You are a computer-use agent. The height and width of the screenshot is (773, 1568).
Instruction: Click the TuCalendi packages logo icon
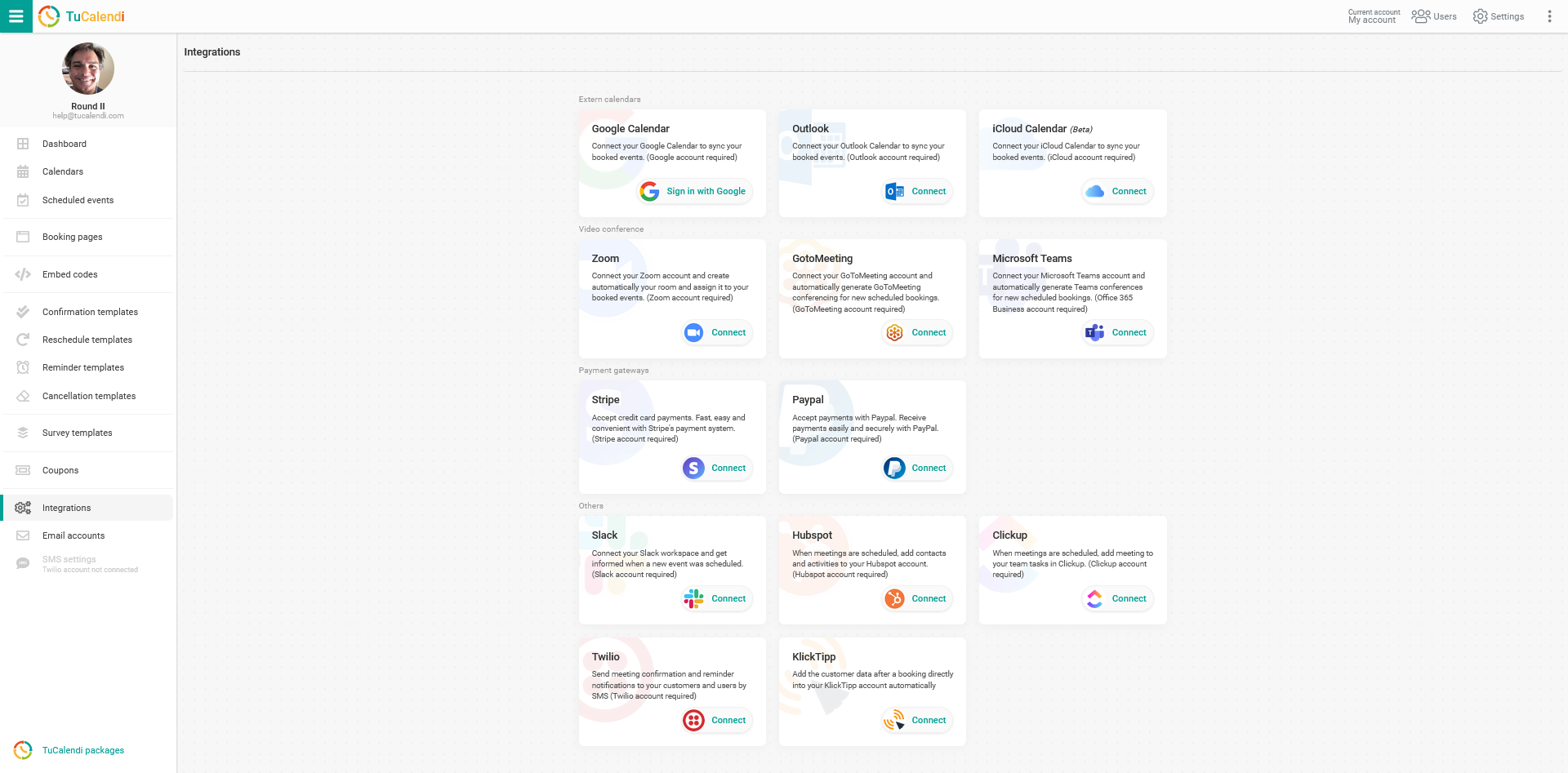pyautogui.click(x=23, y=749)
